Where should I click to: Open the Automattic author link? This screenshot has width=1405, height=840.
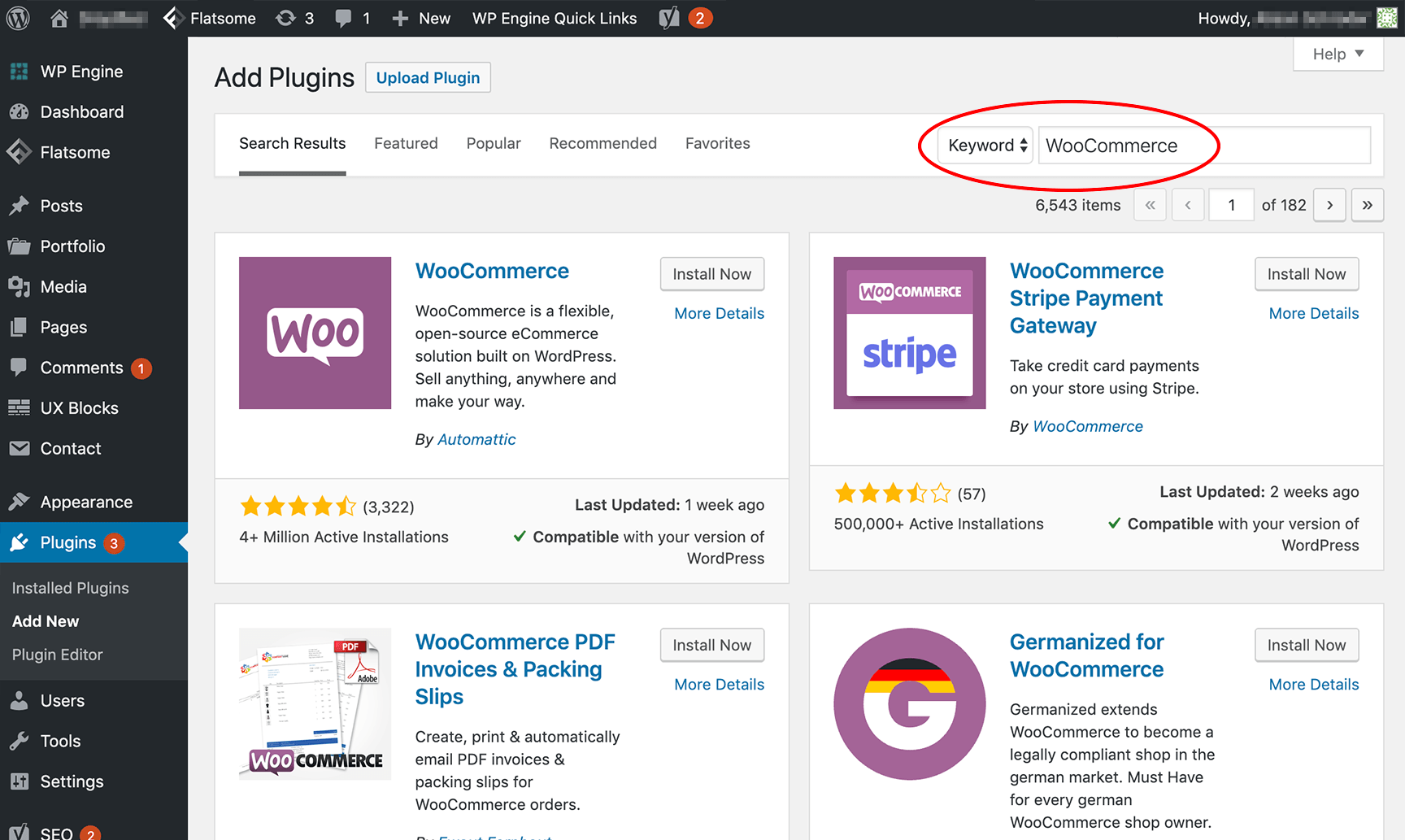476,439
